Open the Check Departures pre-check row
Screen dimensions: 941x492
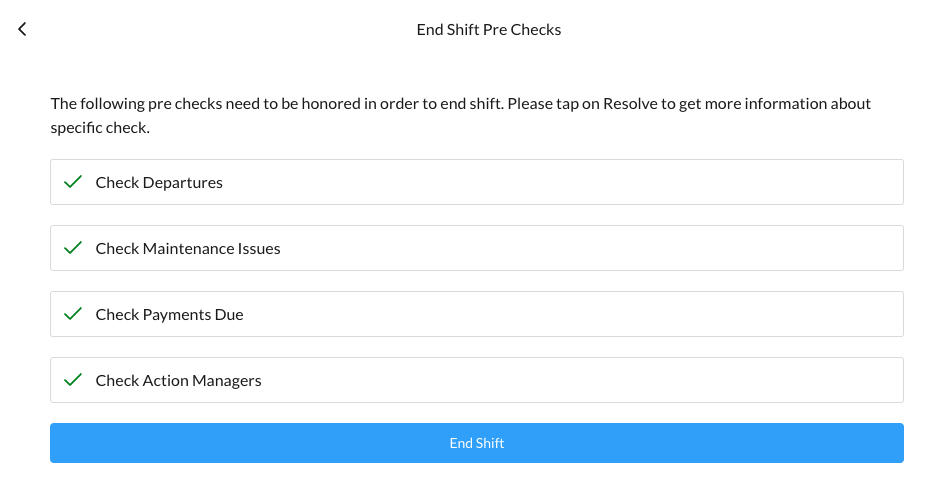[476, 182]
